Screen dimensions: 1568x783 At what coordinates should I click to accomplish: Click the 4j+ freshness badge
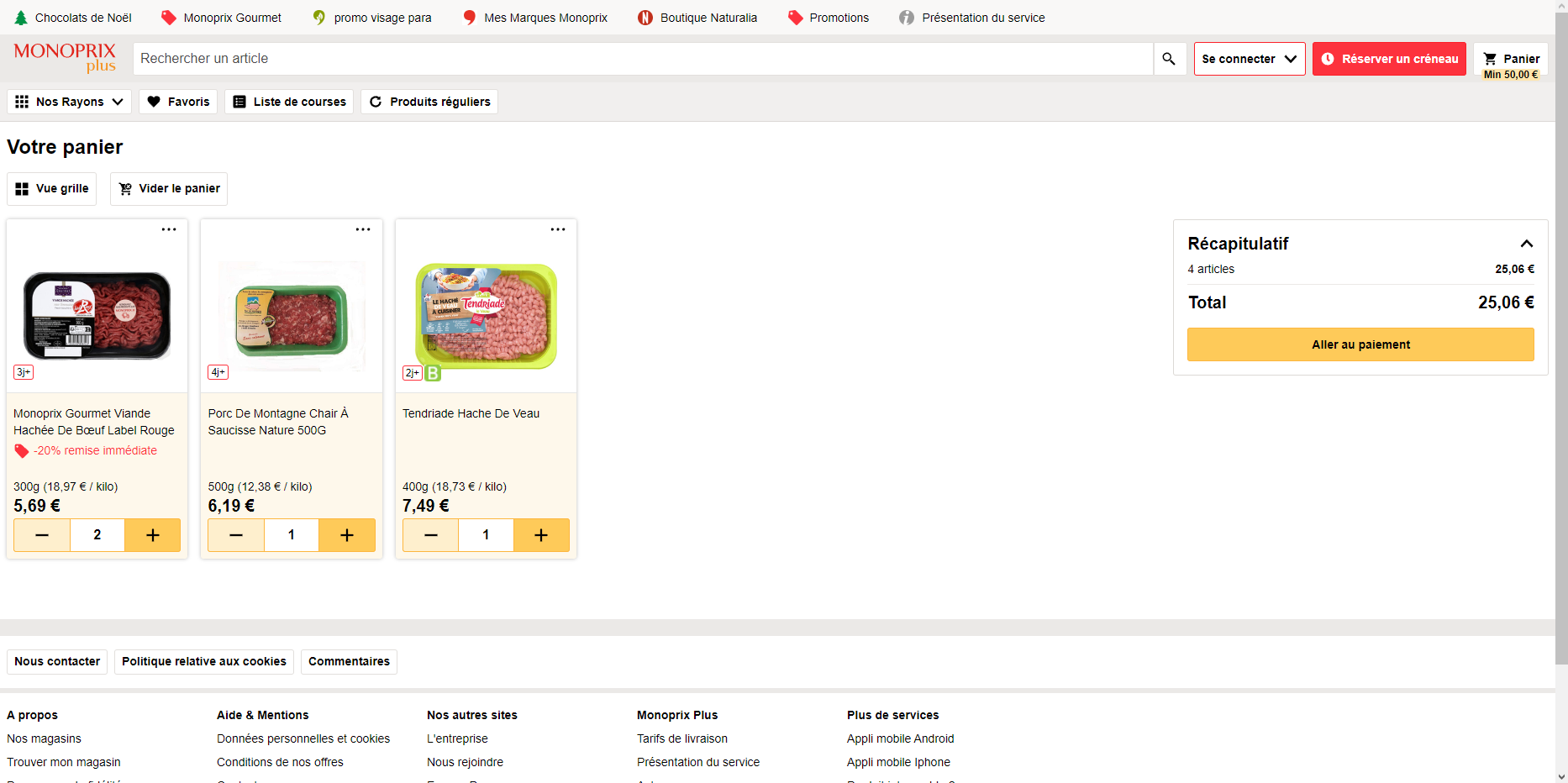coord(218,372)
